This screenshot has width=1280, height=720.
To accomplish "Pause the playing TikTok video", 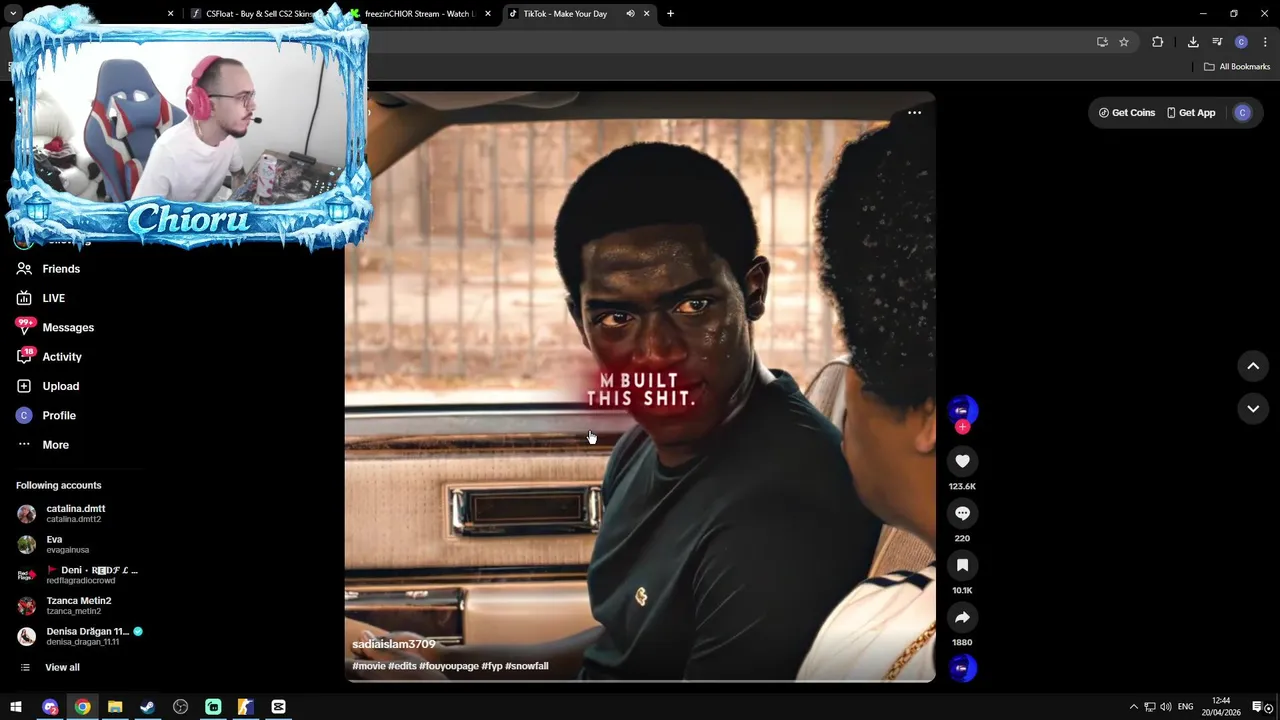I will pos(640,386).
